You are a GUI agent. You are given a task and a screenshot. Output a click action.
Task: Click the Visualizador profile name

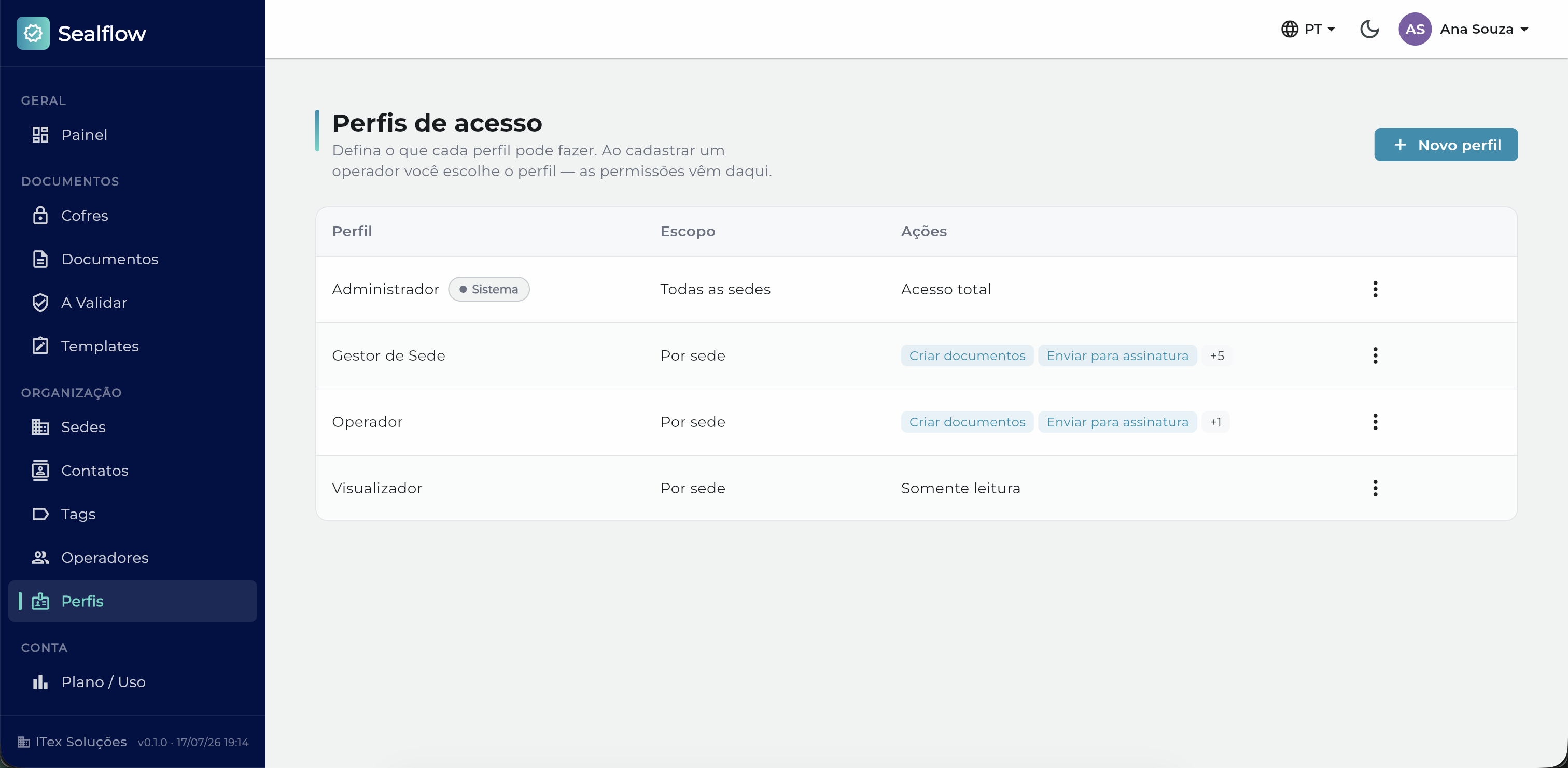pos(377,488)
